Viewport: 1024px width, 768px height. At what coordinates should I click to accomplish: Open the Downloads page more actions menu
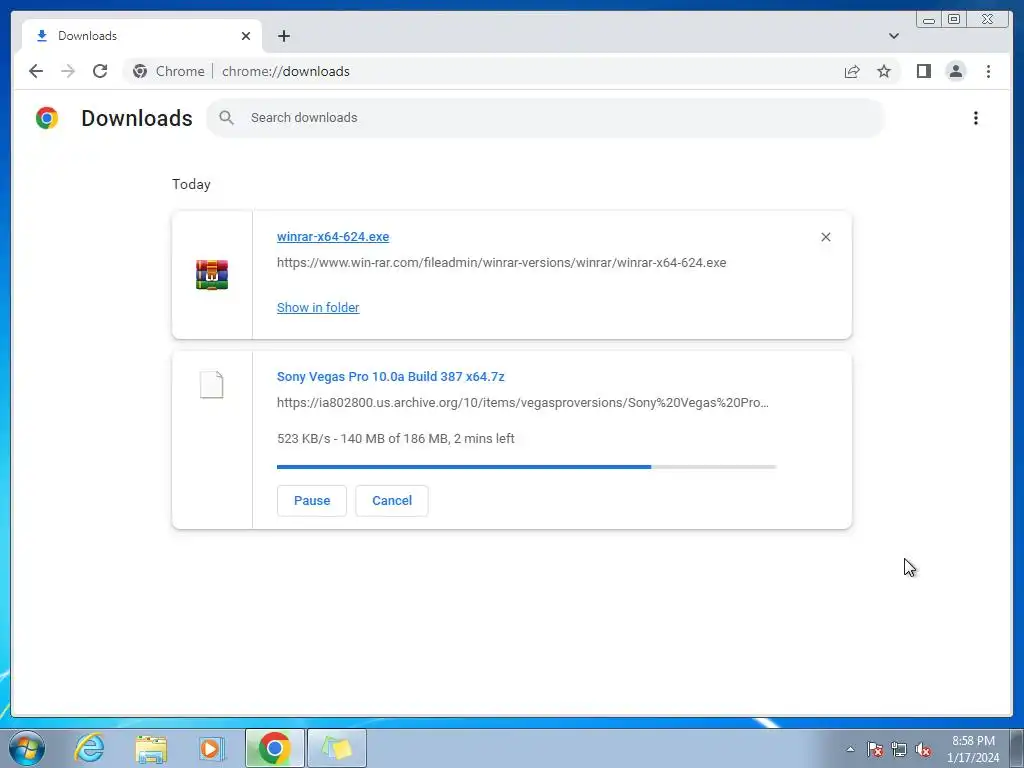tap(976, 118)
